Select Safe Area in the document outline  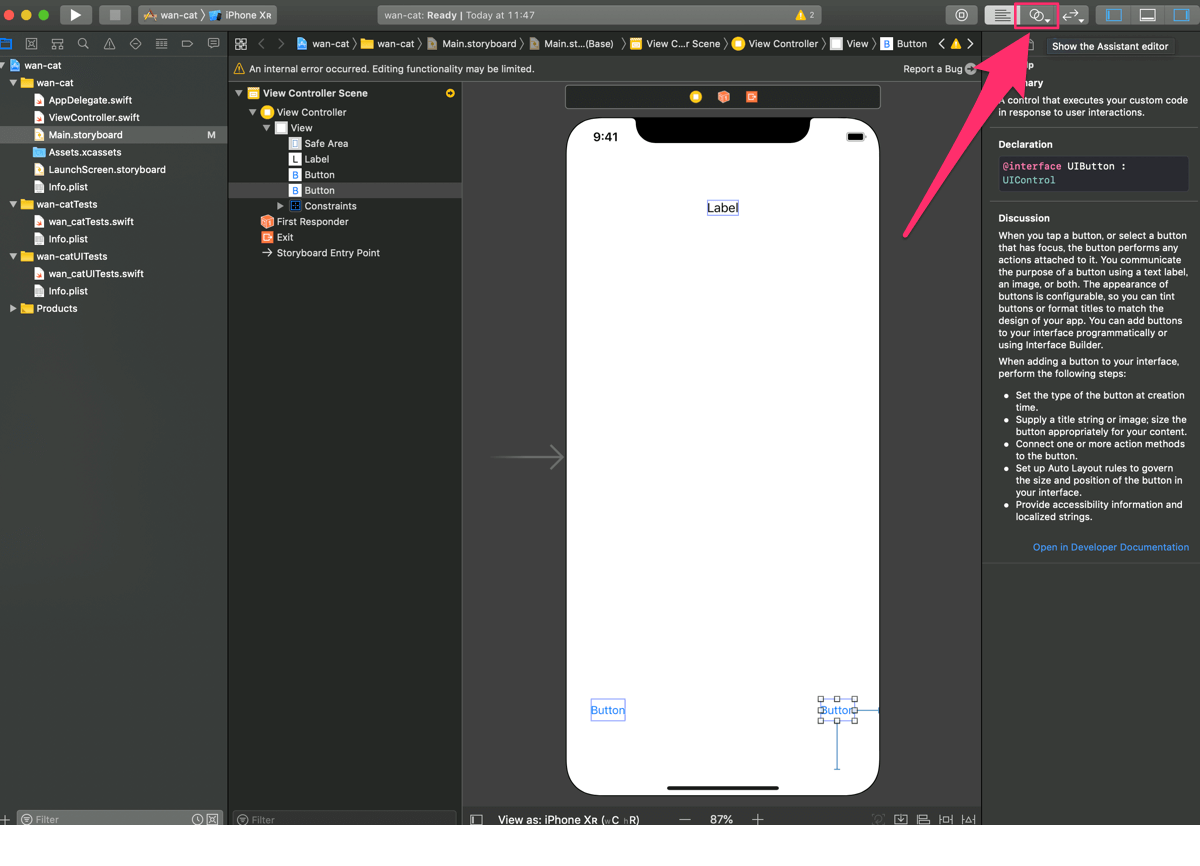click(x=326, y=143)
